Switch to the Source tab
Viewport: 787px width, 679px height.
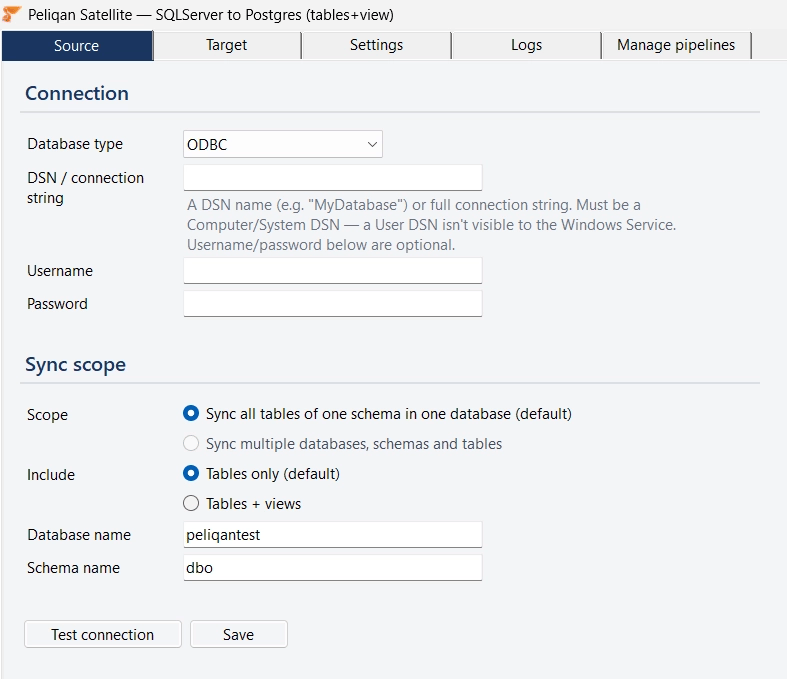(77, 46)
